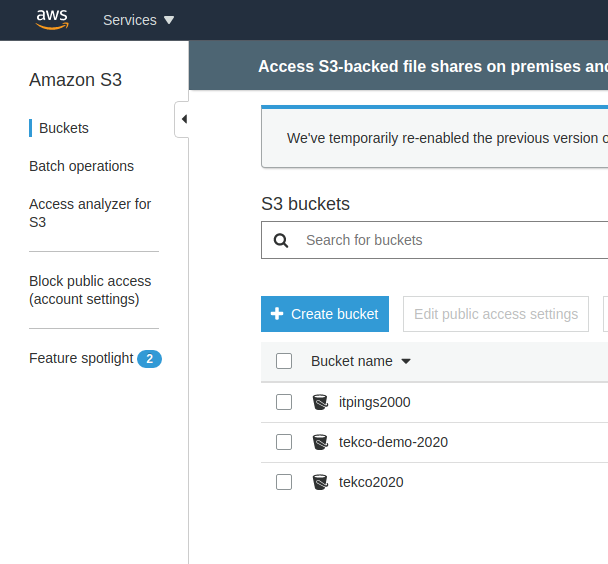
Task: Collapse the left navigation sidebar
Action: (x=183, y=119)
